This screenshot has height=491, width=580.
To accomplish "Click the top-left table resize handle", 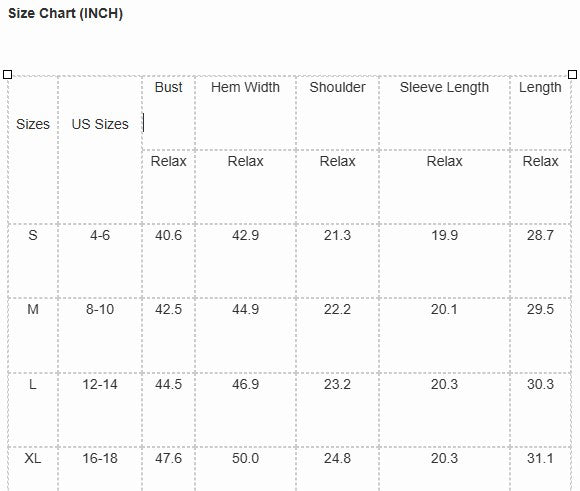I will click(x=7, y=75).
